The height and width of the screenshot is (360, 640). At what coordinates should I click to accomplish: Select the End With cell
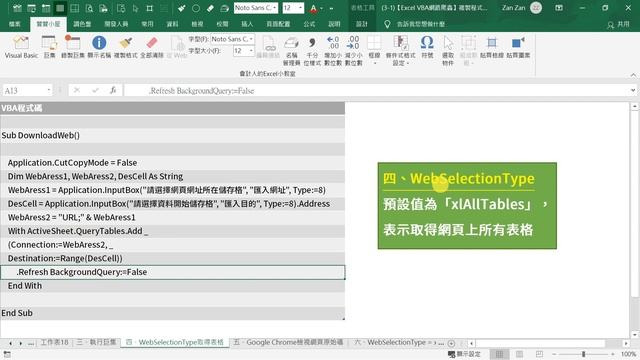point(172,286)
